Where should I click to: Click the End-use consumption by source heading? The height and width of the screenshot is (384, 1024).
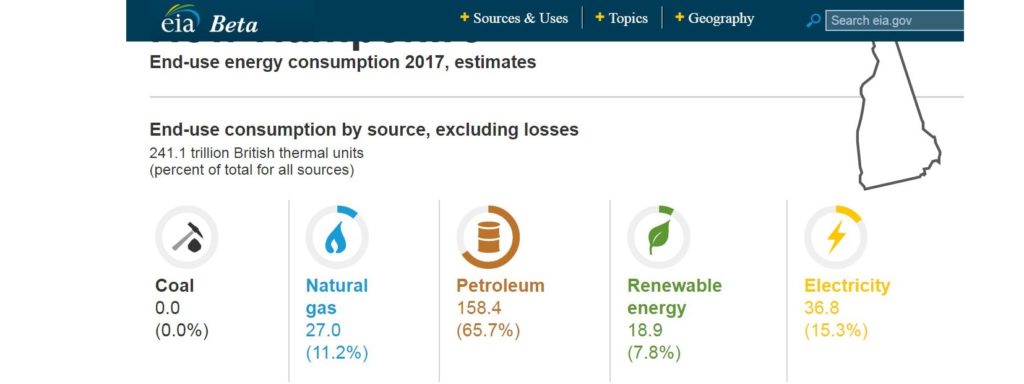tap(364, 130)
